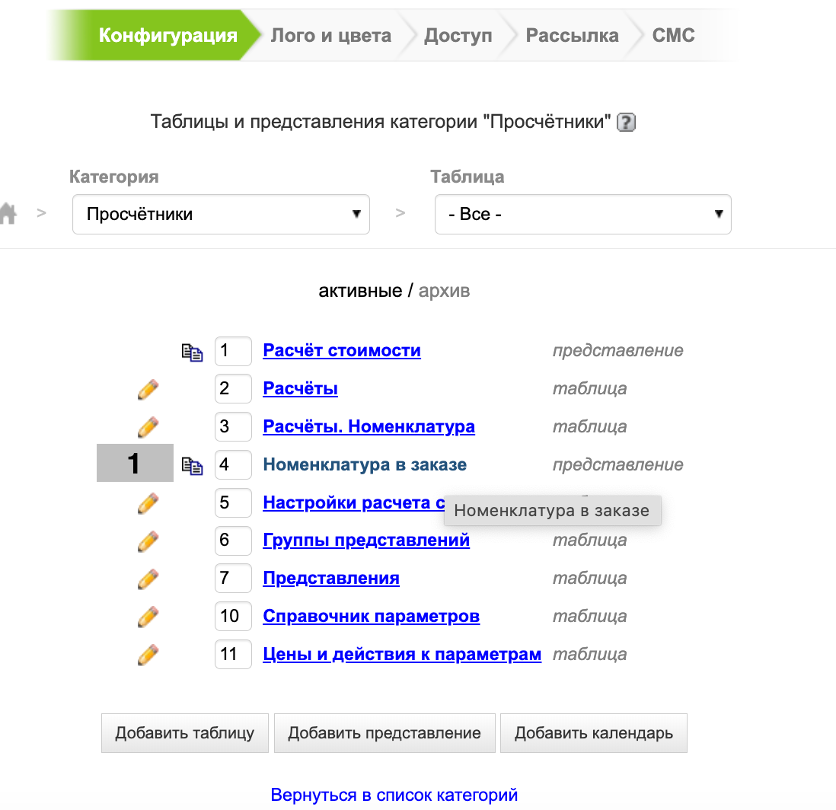This screenshot has width=836, height=810.
Task: Click the pencil icon next to Расчёты
Action: [148, 389]
